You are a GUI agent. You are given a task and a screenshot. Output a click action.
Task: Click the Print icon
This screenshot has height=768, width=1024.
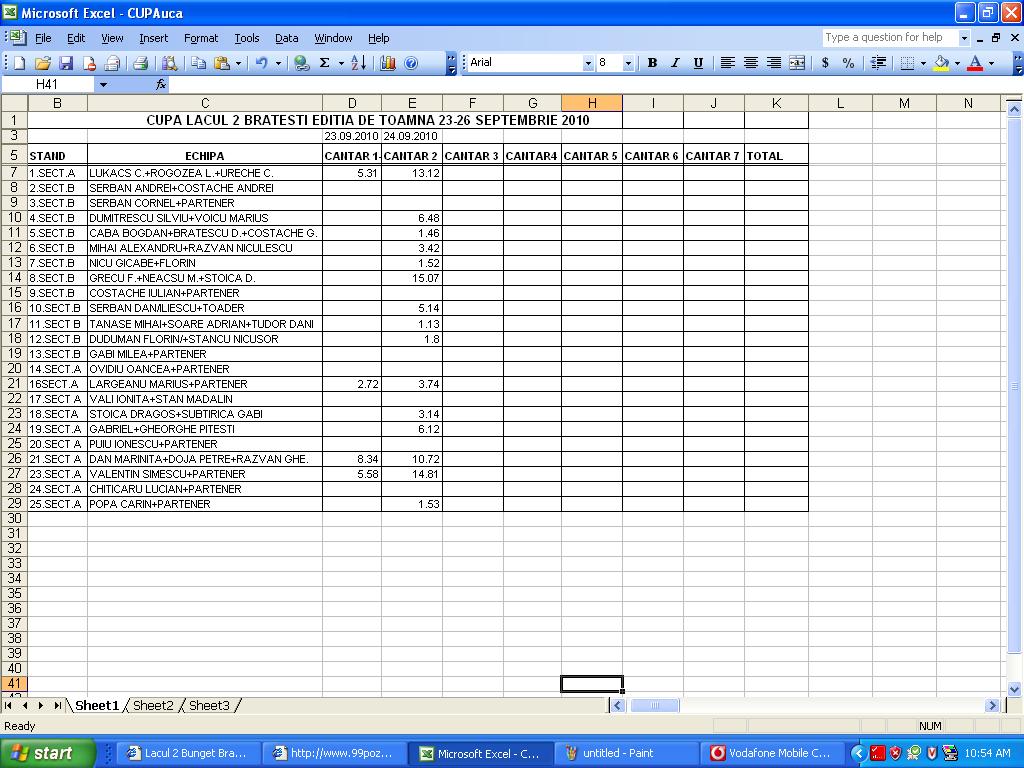tap(141, 63)
